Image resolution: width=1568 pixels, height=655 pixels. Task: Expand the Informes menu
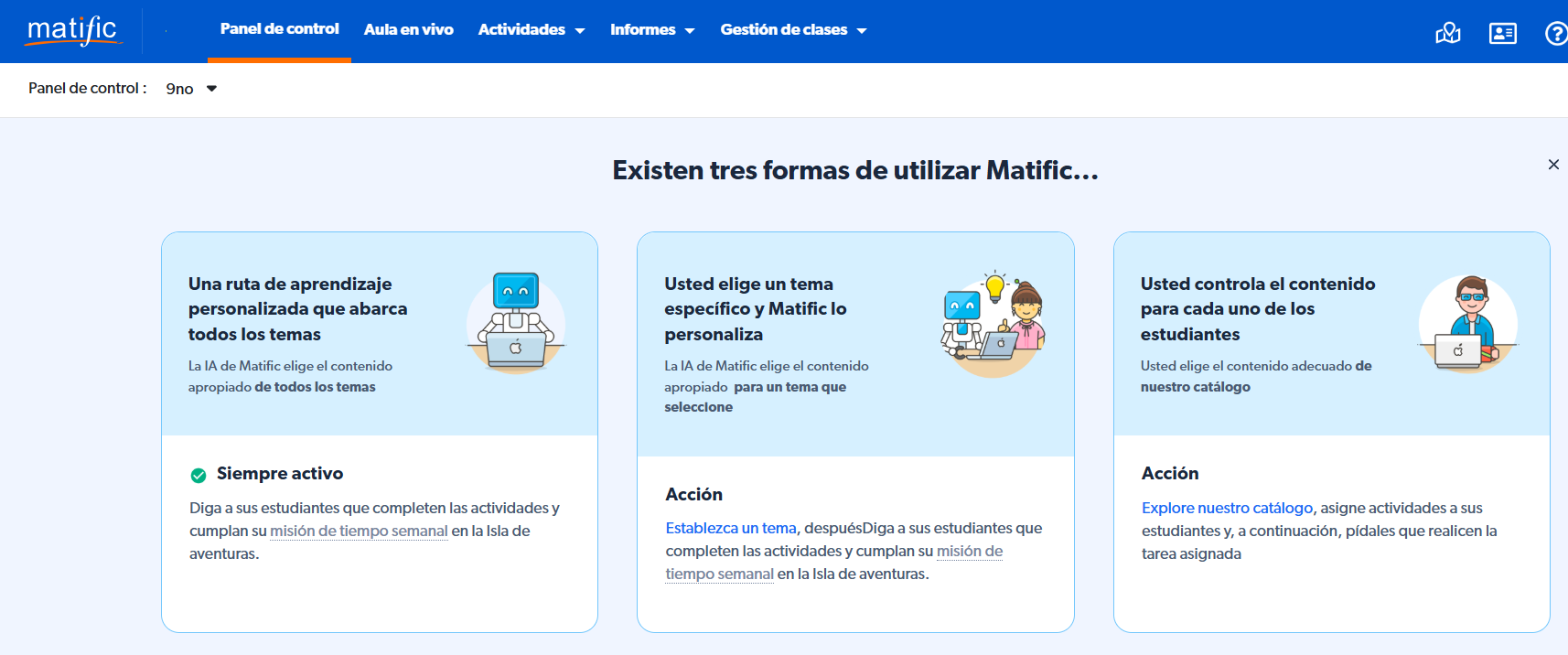pyautogui.click(x=652, y=29)
